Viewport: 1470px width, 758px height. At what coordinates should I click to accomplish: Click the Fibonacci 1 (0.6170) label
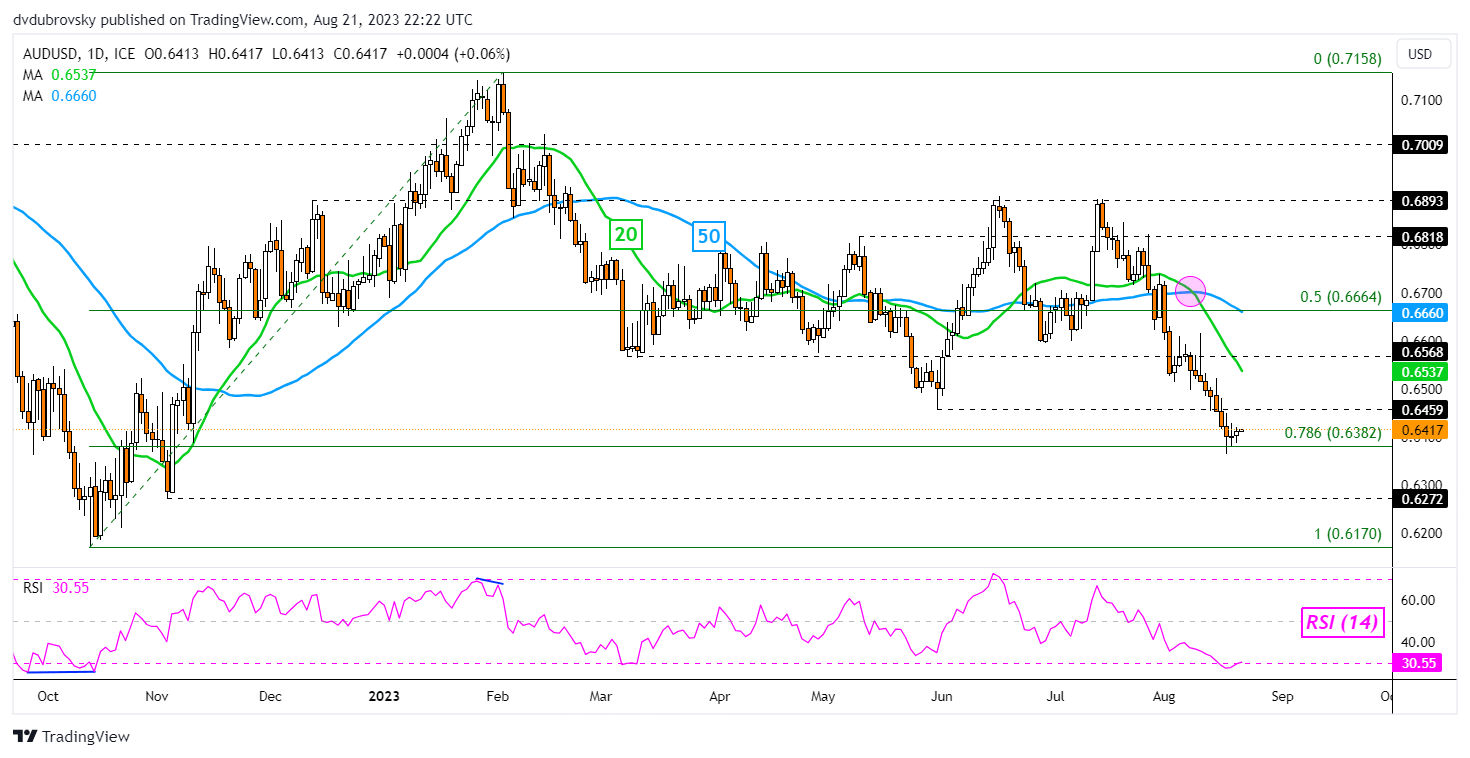pyautogui.click(x=1347, y=535)
